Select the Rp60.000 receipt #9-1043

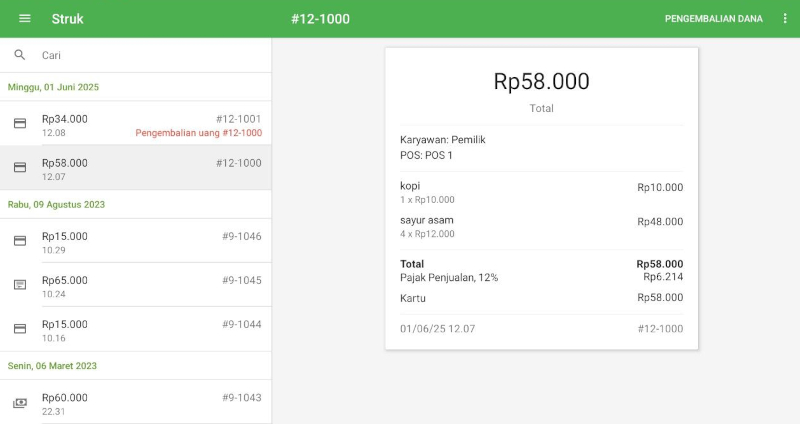coord(150,402)
